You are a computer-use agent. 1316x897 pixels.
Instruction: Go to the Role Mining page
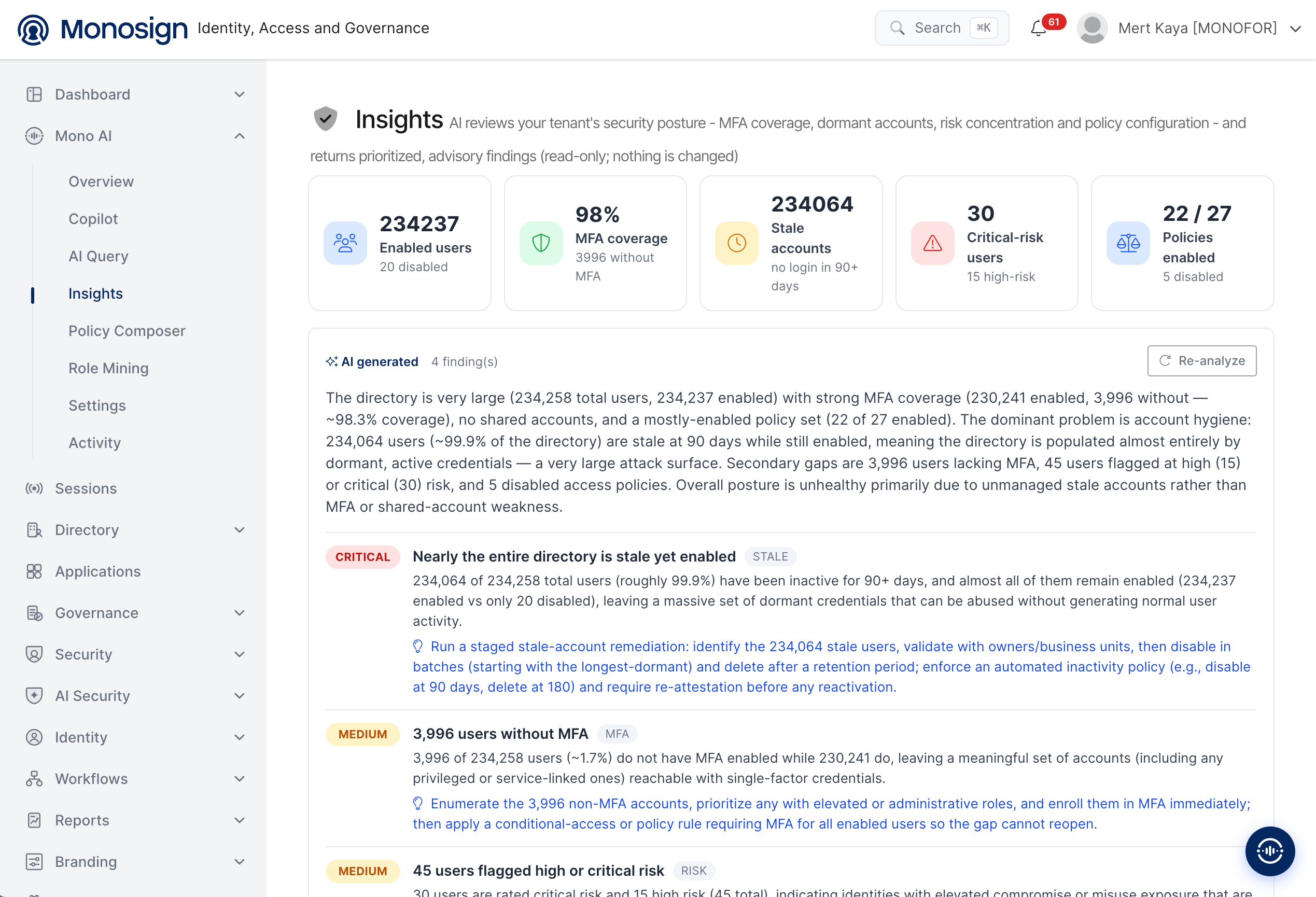coord(109,368)
